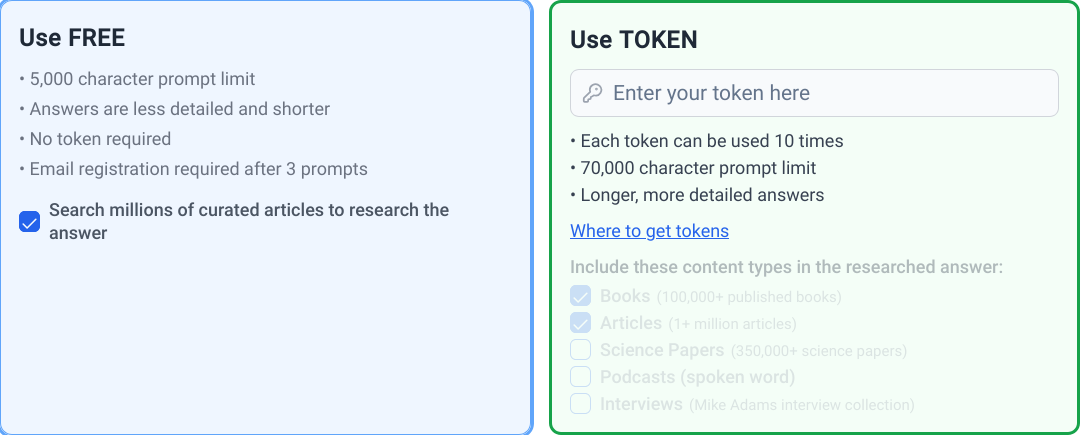The image size is (1081, 435).
Task: Focus the 'Enter your token here' input
Action: pyautogui.click(x=830, y=93)
